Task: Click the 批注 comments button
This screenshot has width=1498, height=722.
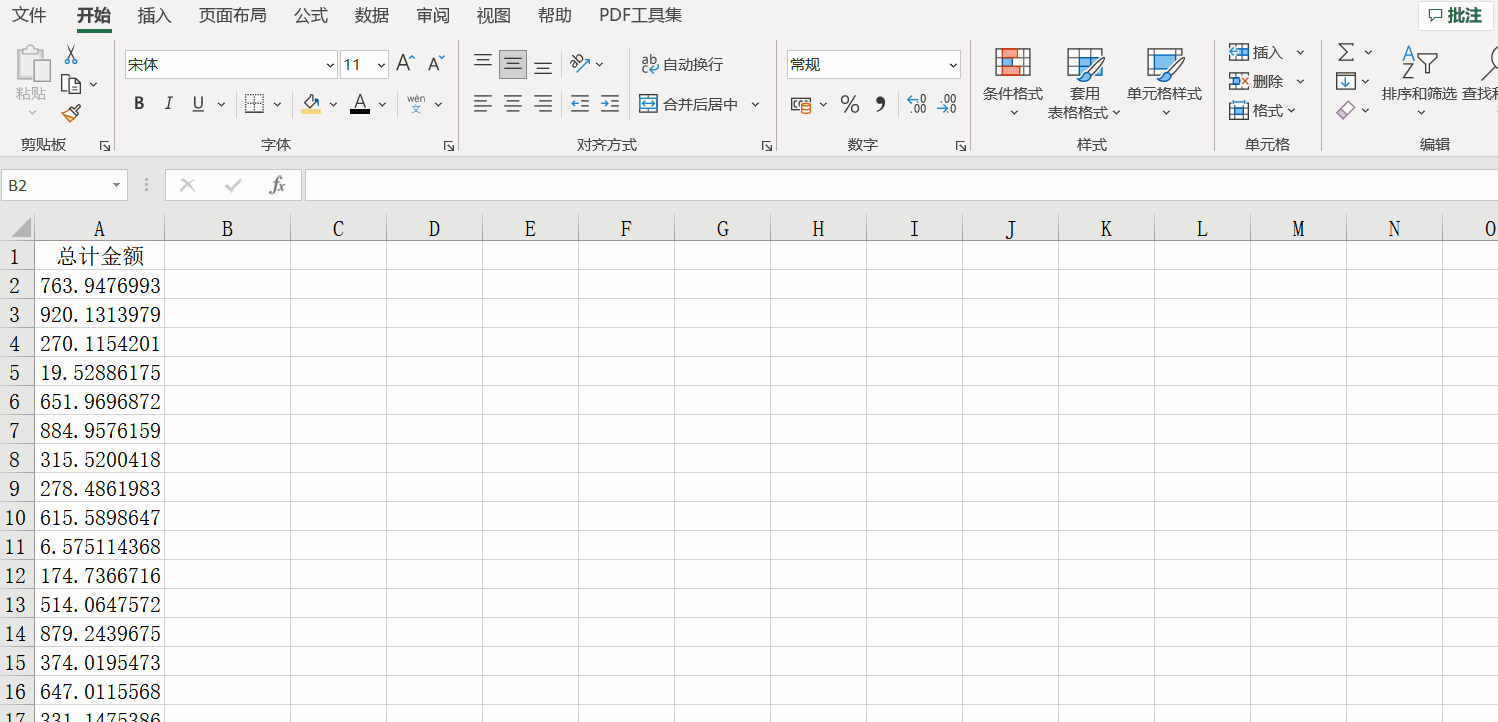Action: pyautogui.click(x=1454, y=15)
